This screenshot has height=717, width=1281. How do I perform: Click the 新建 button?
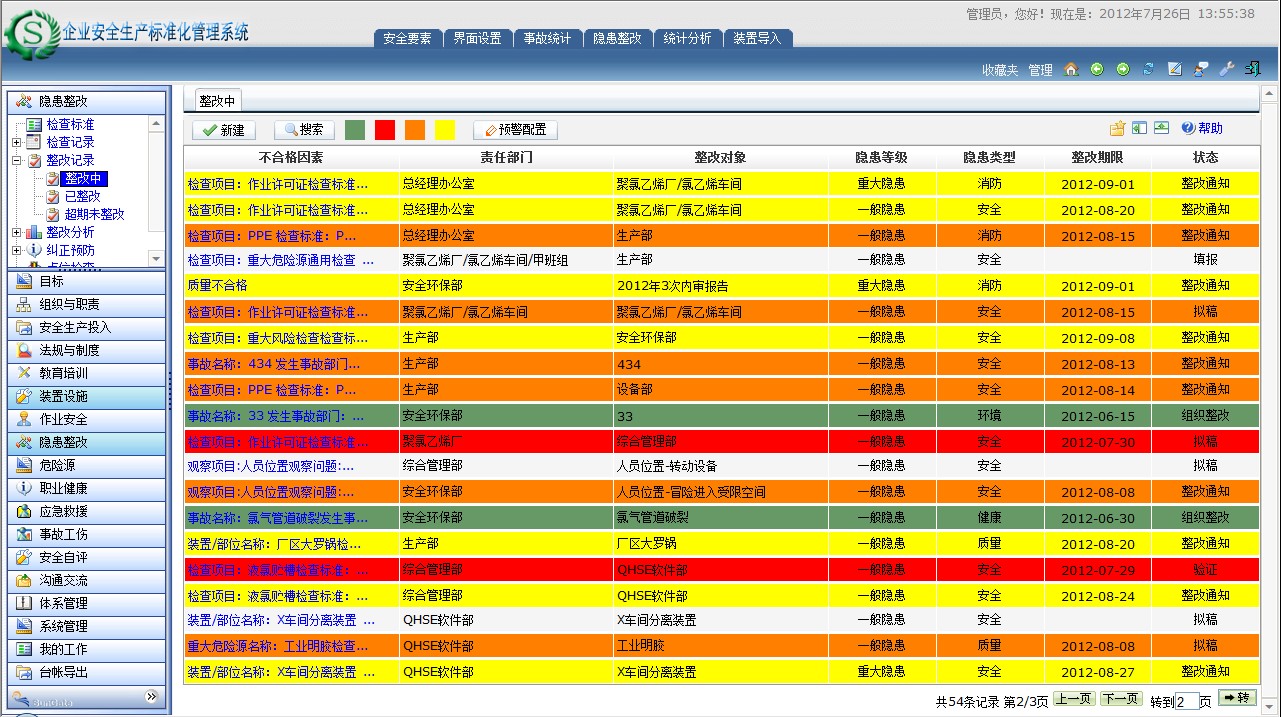point(224,130)
